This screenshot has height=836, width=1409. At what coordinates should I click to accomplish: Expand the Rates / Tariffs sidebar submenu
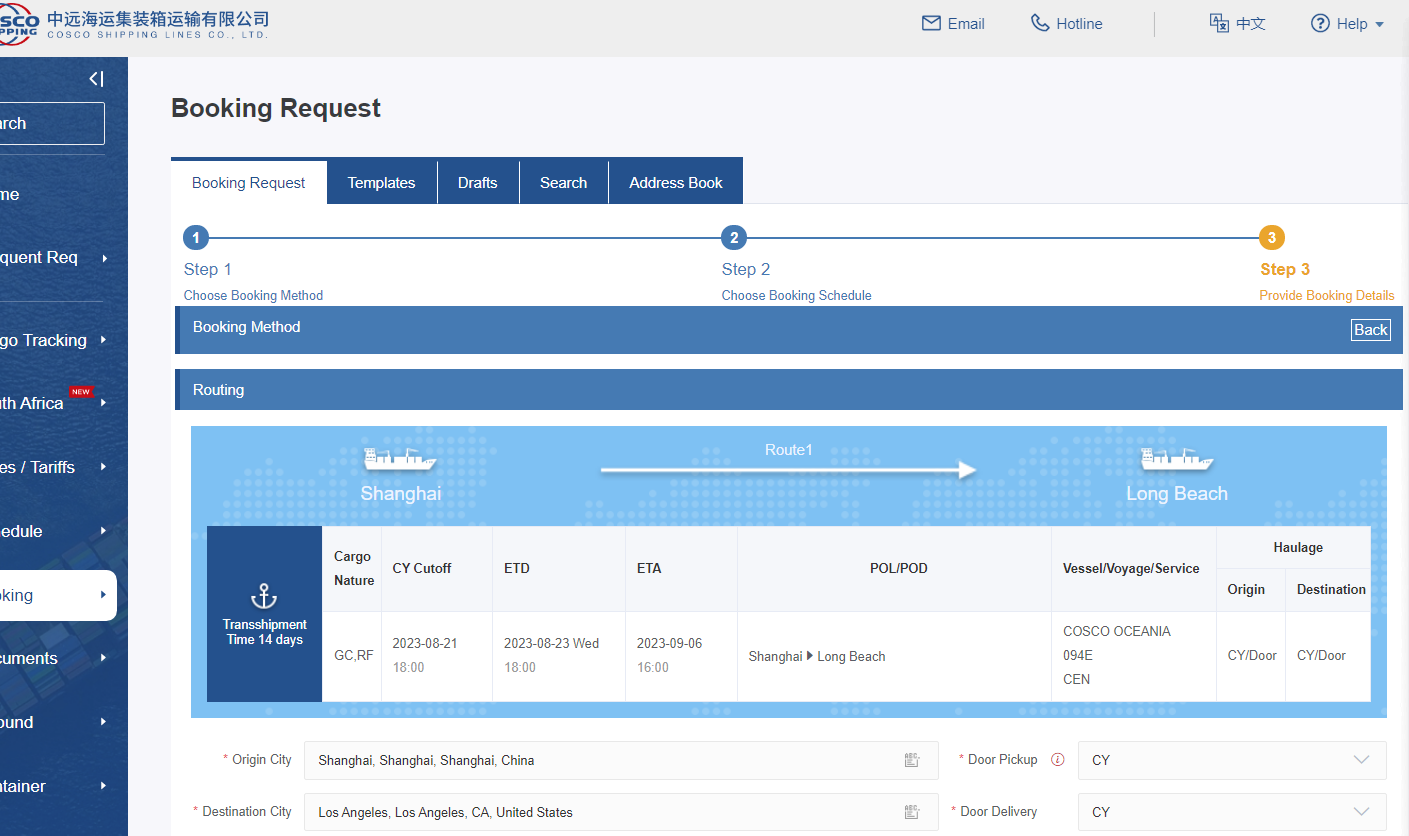coord(104,467)
